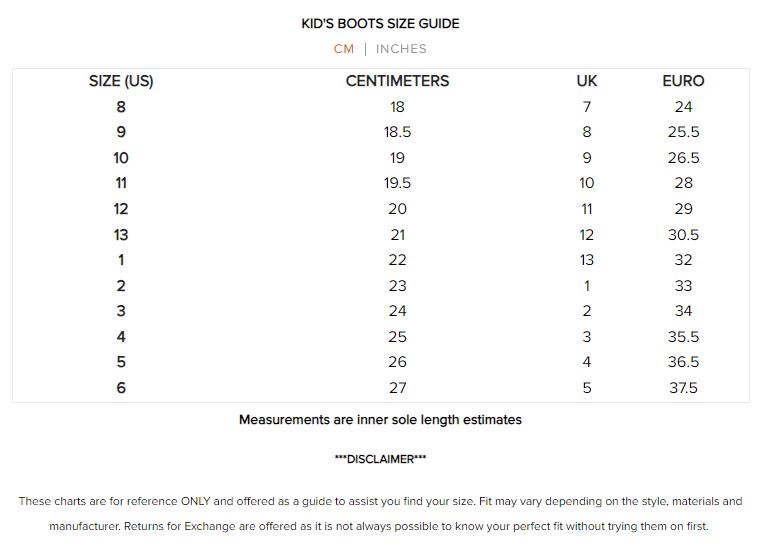Image resolution: width=761 pixels, height=552 pixels.
Task: Switch to the INCHES tab
Action: point(401,48)
